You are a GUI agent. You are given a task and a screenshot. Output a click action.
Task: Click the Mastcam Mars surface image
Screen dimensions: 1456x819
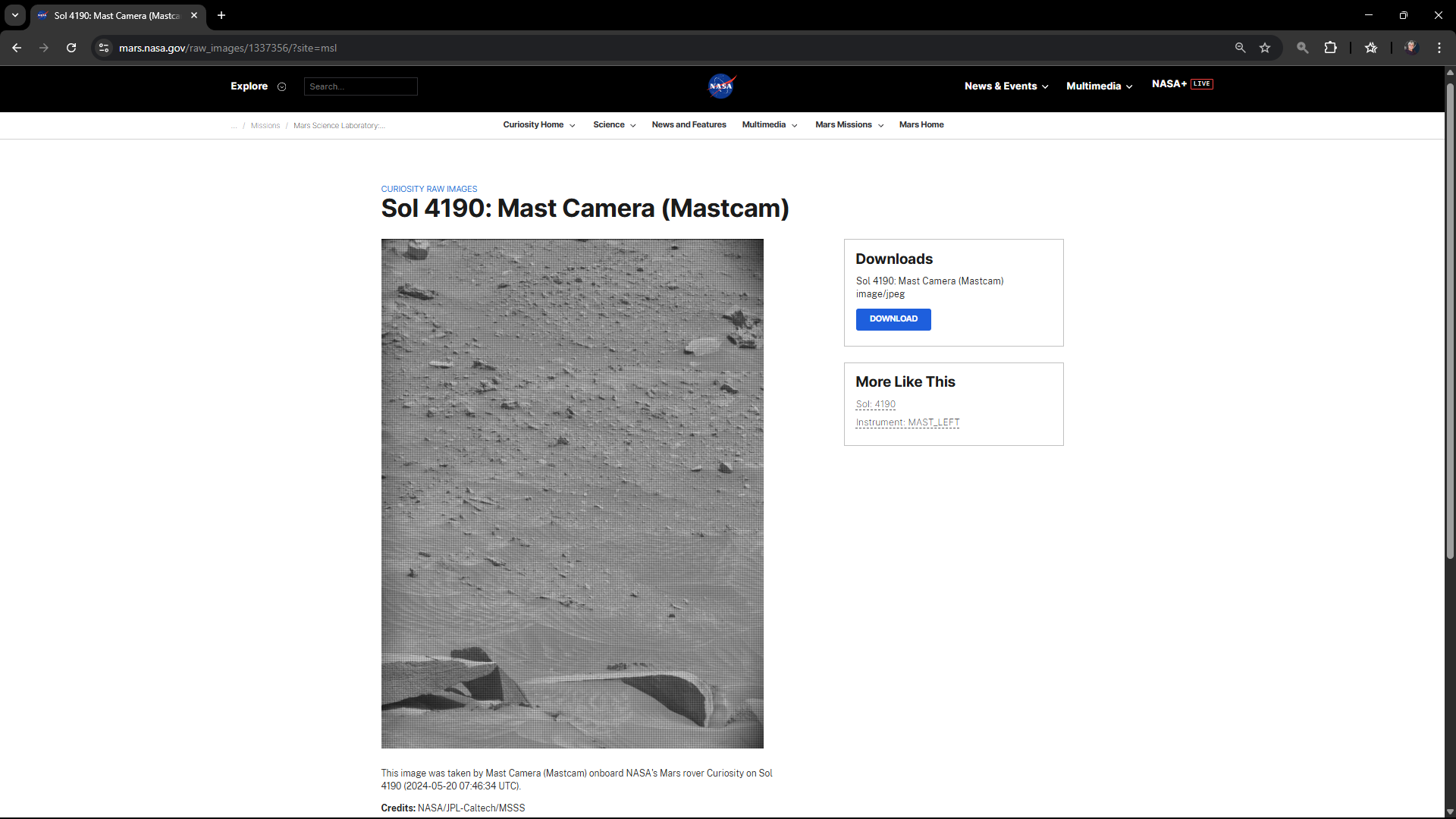click(x=572, y=493)
